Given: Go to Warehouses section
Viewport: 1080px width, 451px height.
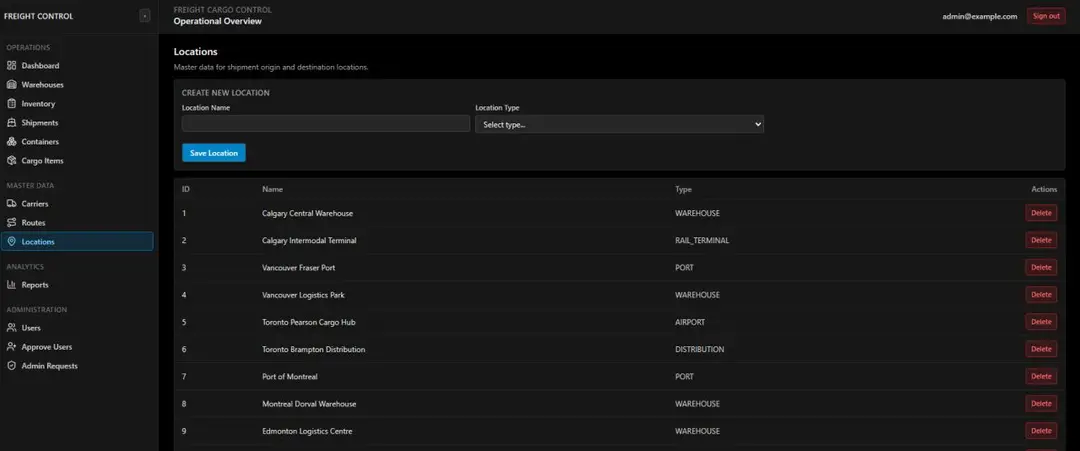Looking at the screenshot, I should click(77, 85).
